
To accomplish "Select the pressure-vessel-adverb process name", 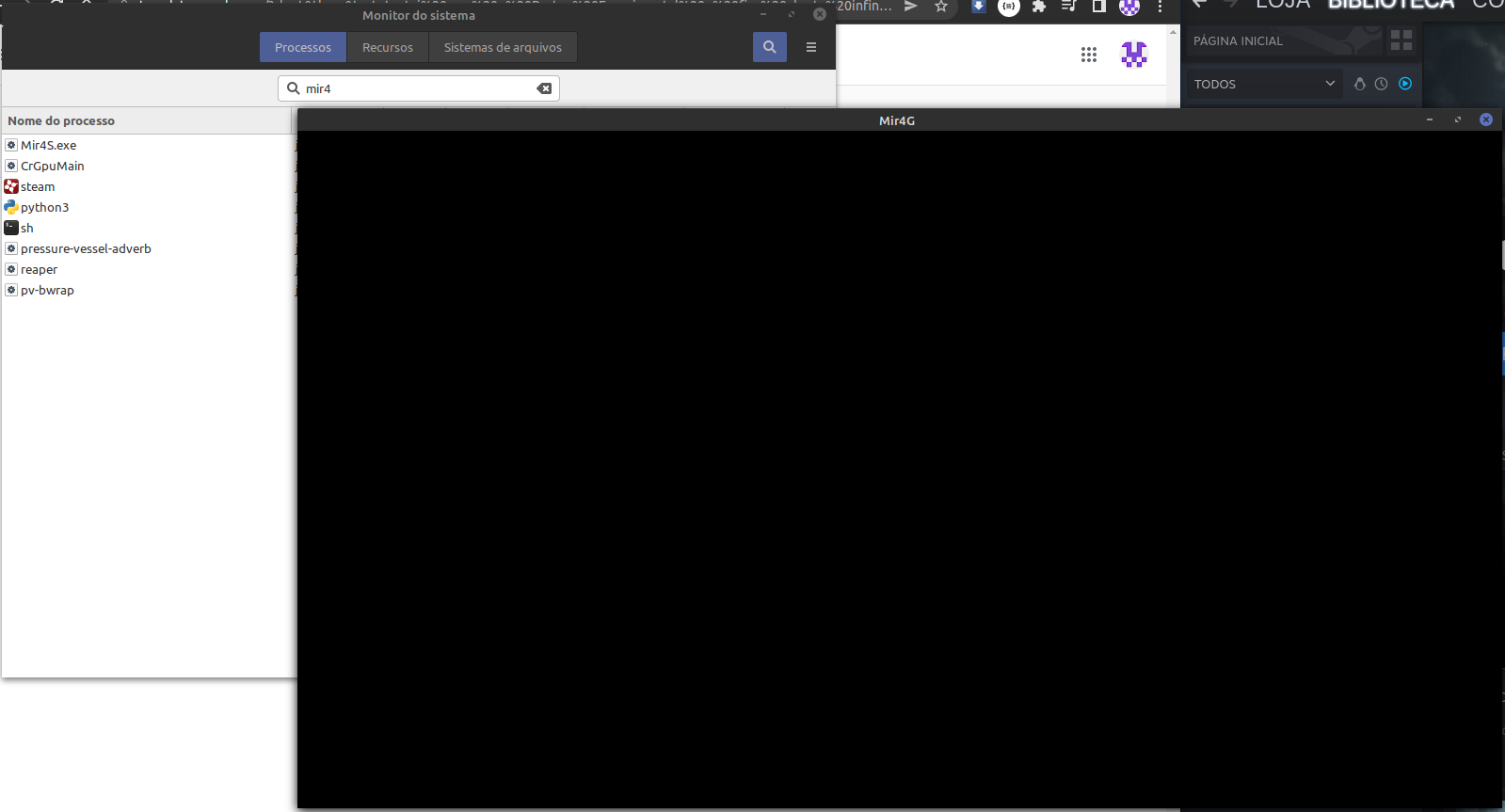I will tap(86, 248).
